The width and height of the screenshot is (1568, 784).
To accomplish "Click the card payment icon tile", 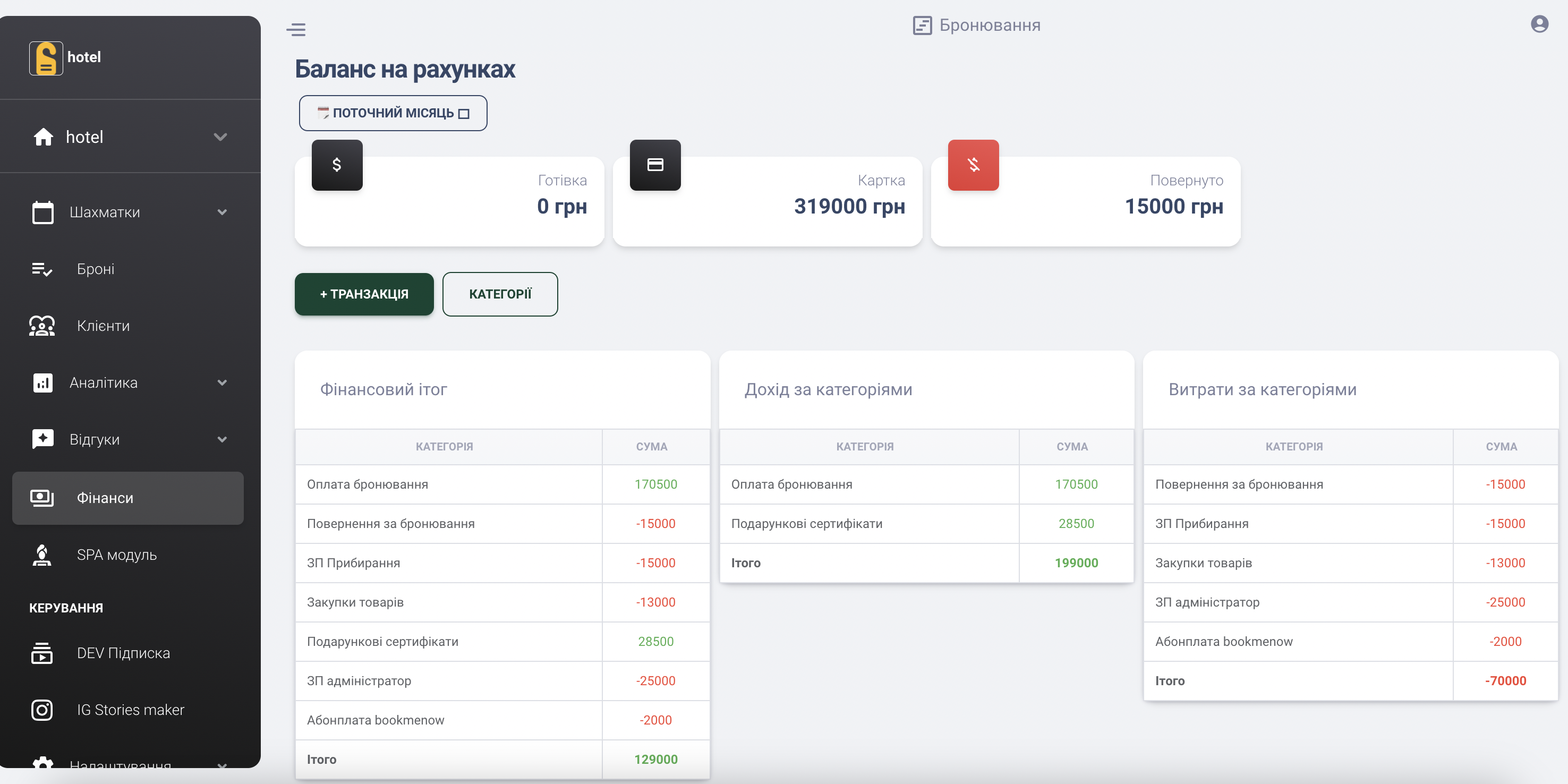I will 655,165.
